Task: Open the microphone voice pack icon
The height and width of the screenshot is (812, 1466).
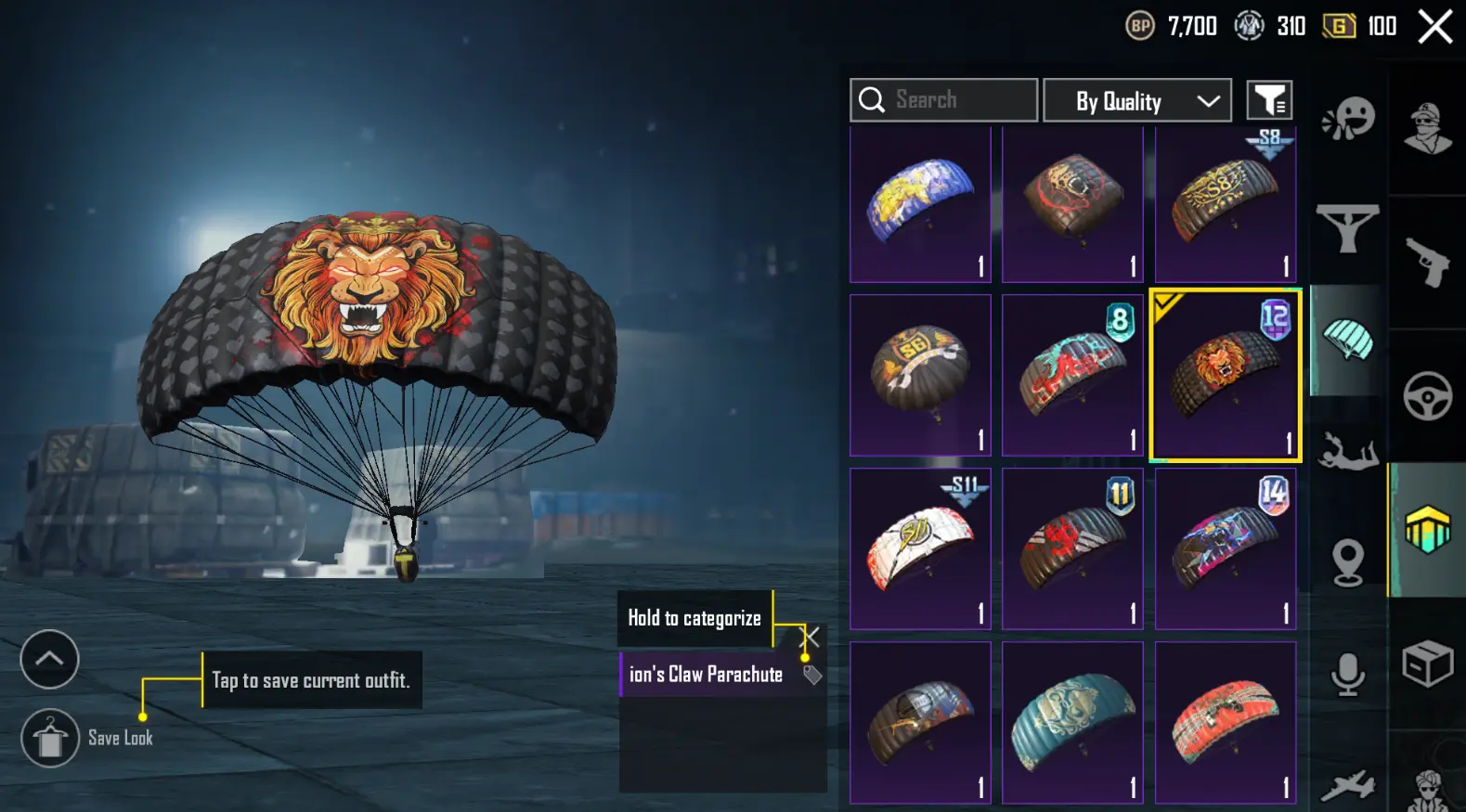Action: point(1347,675)
